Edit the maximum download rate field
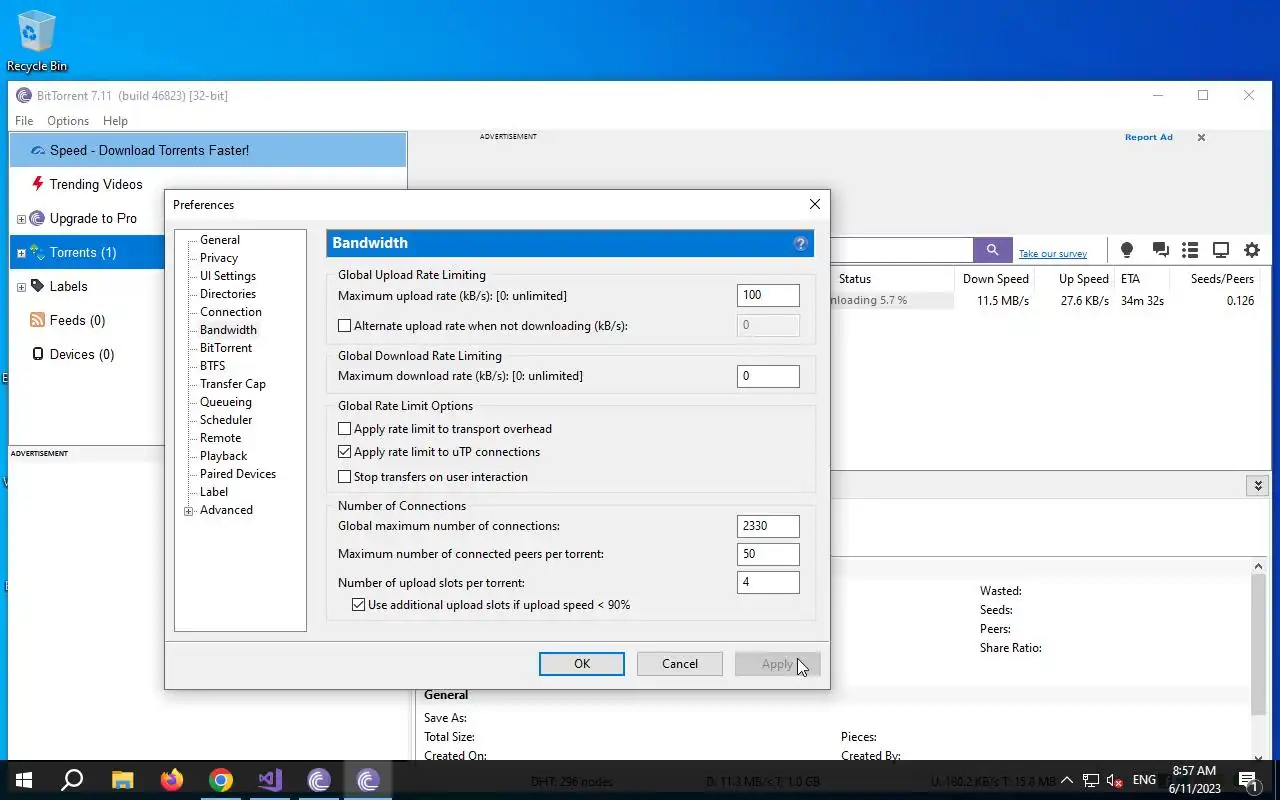Image resolution: width=1280 pixels, height=800 pixels. 768,376
